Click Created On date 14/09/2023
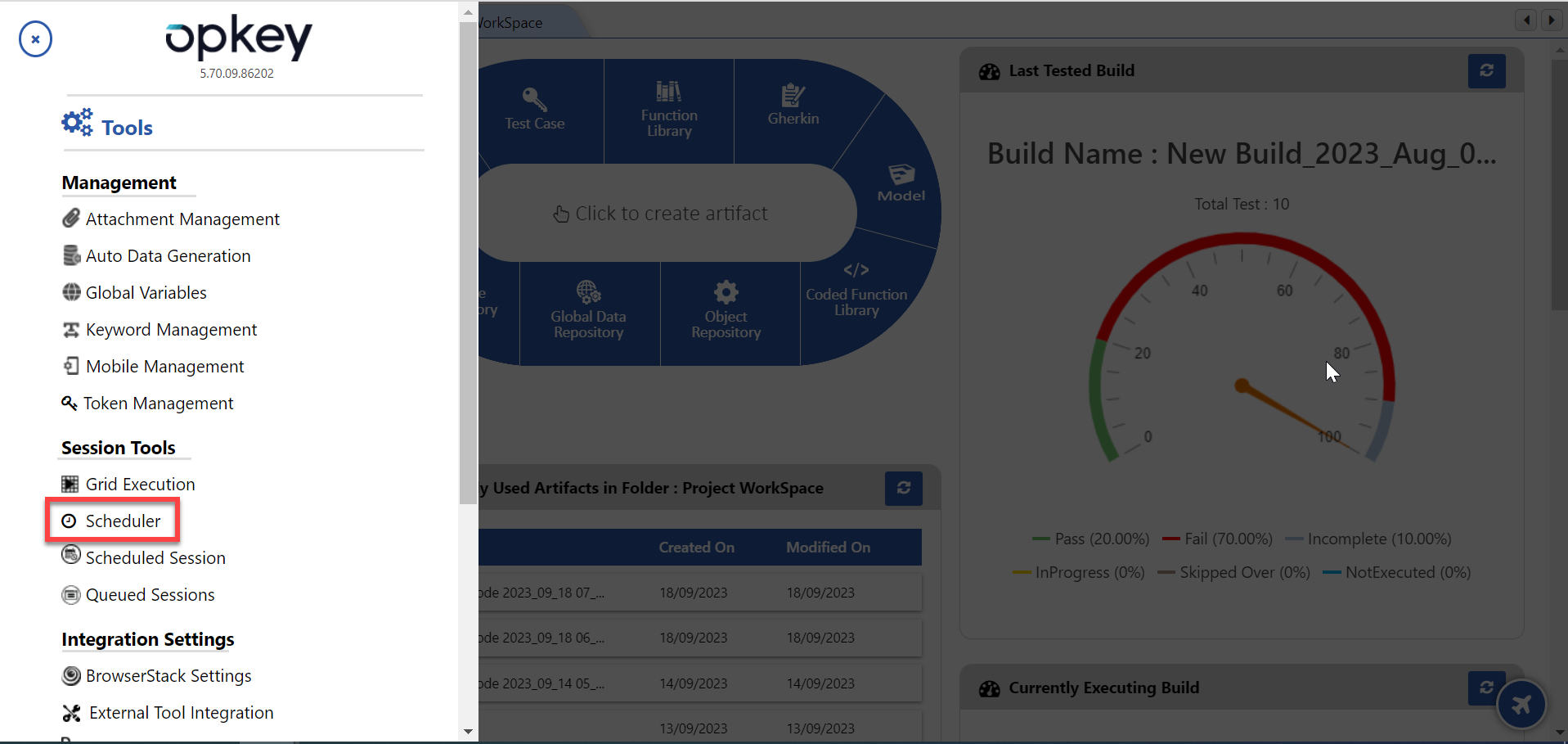1568x744 pixels. [694, 683]
